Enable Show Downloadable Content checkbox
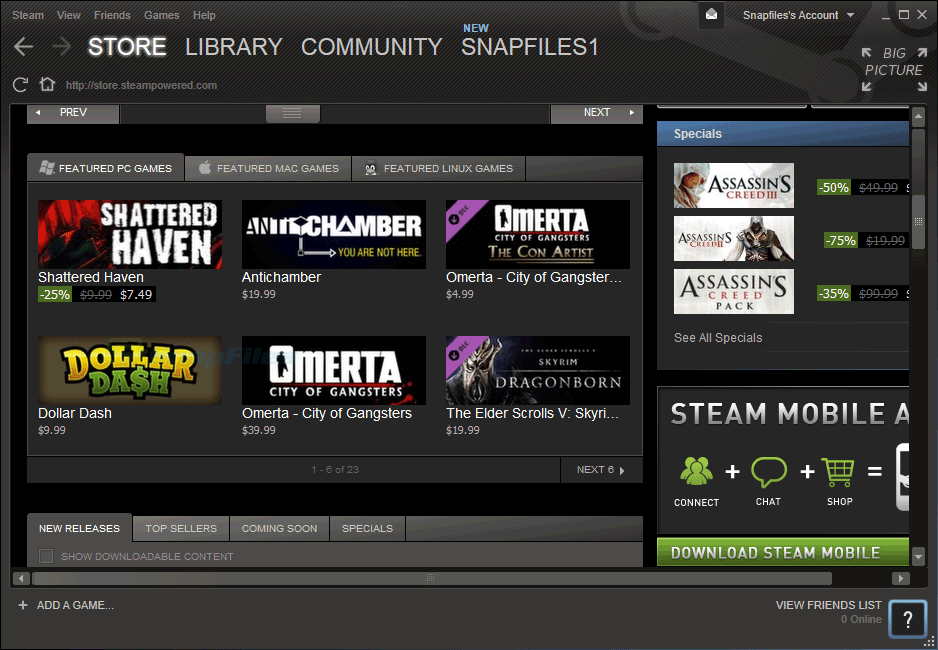The height and width of the screenshot is (650, 938). pos(46,556)
